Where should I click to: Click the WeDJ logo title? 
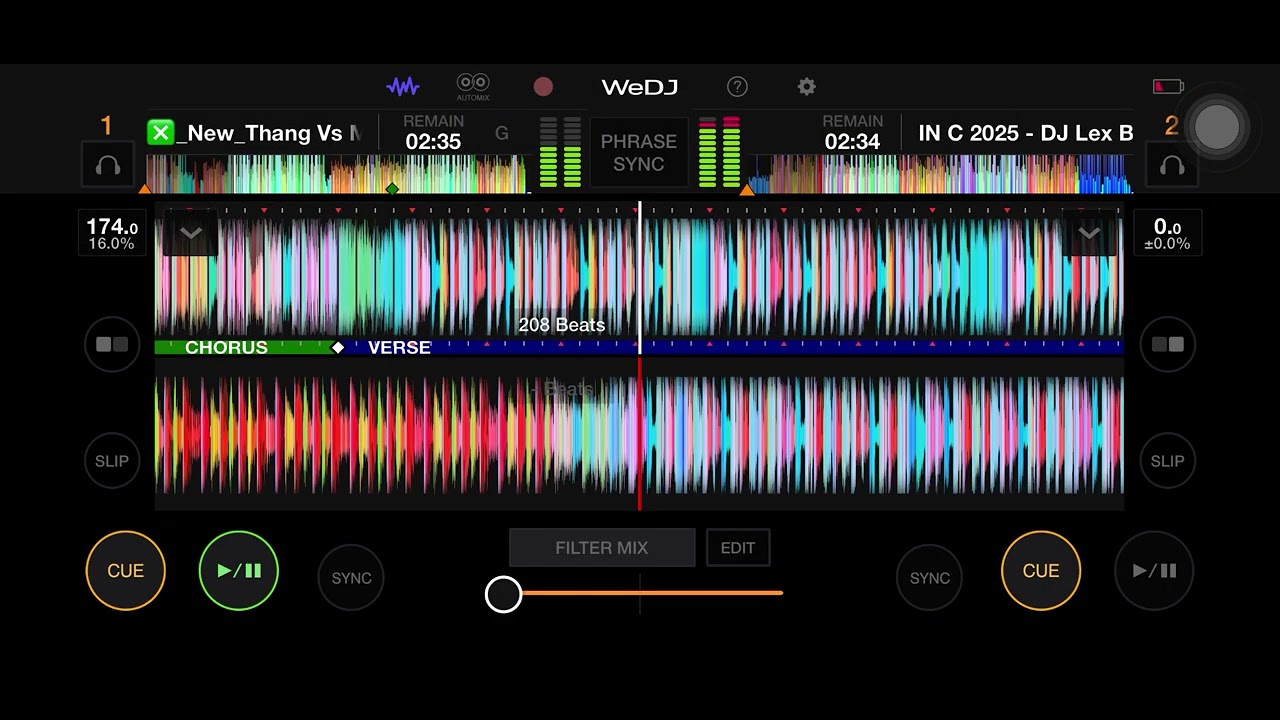(640, 87)
